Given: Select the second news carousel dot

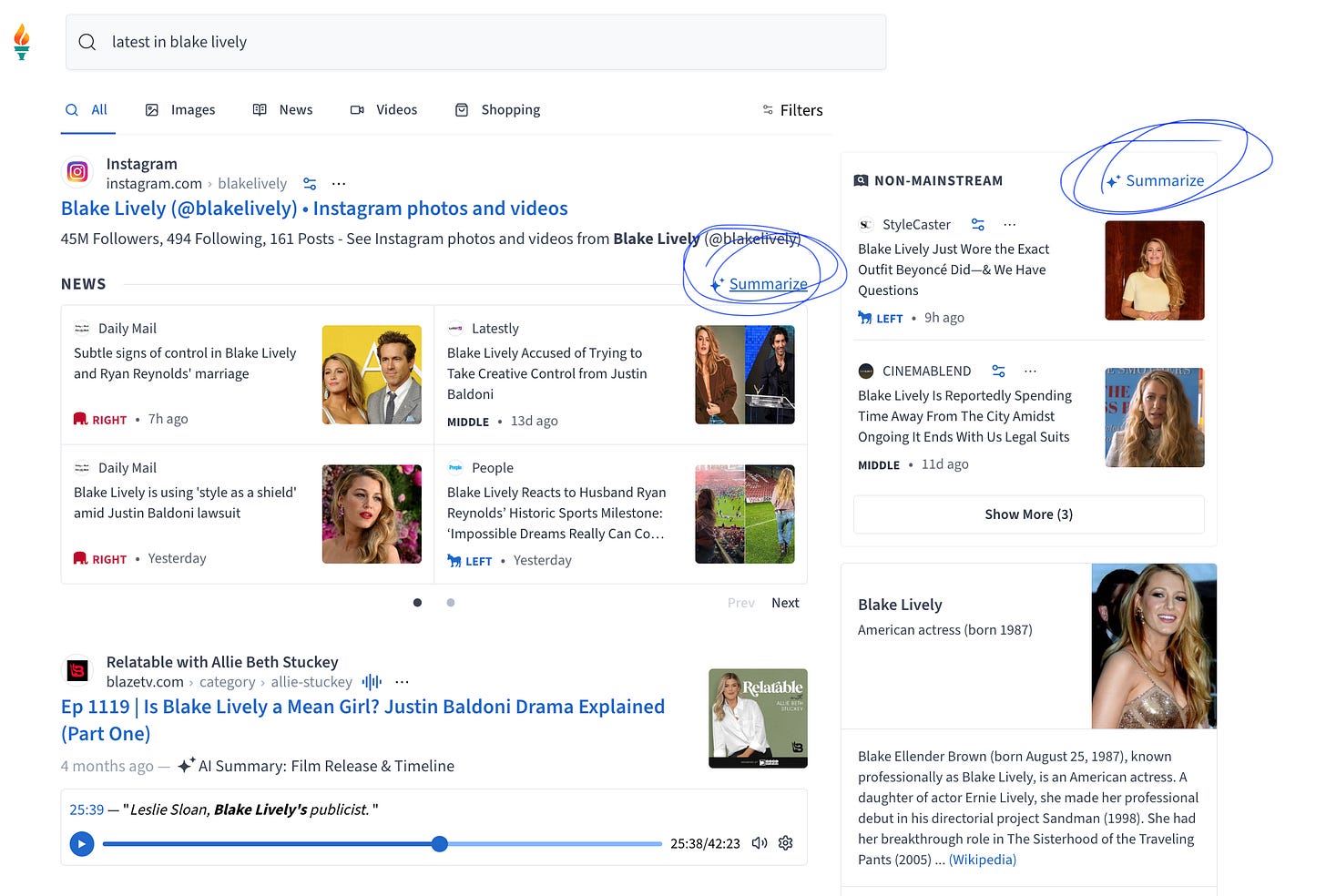Looking at the screenshot, I should [x=451, y=603].
